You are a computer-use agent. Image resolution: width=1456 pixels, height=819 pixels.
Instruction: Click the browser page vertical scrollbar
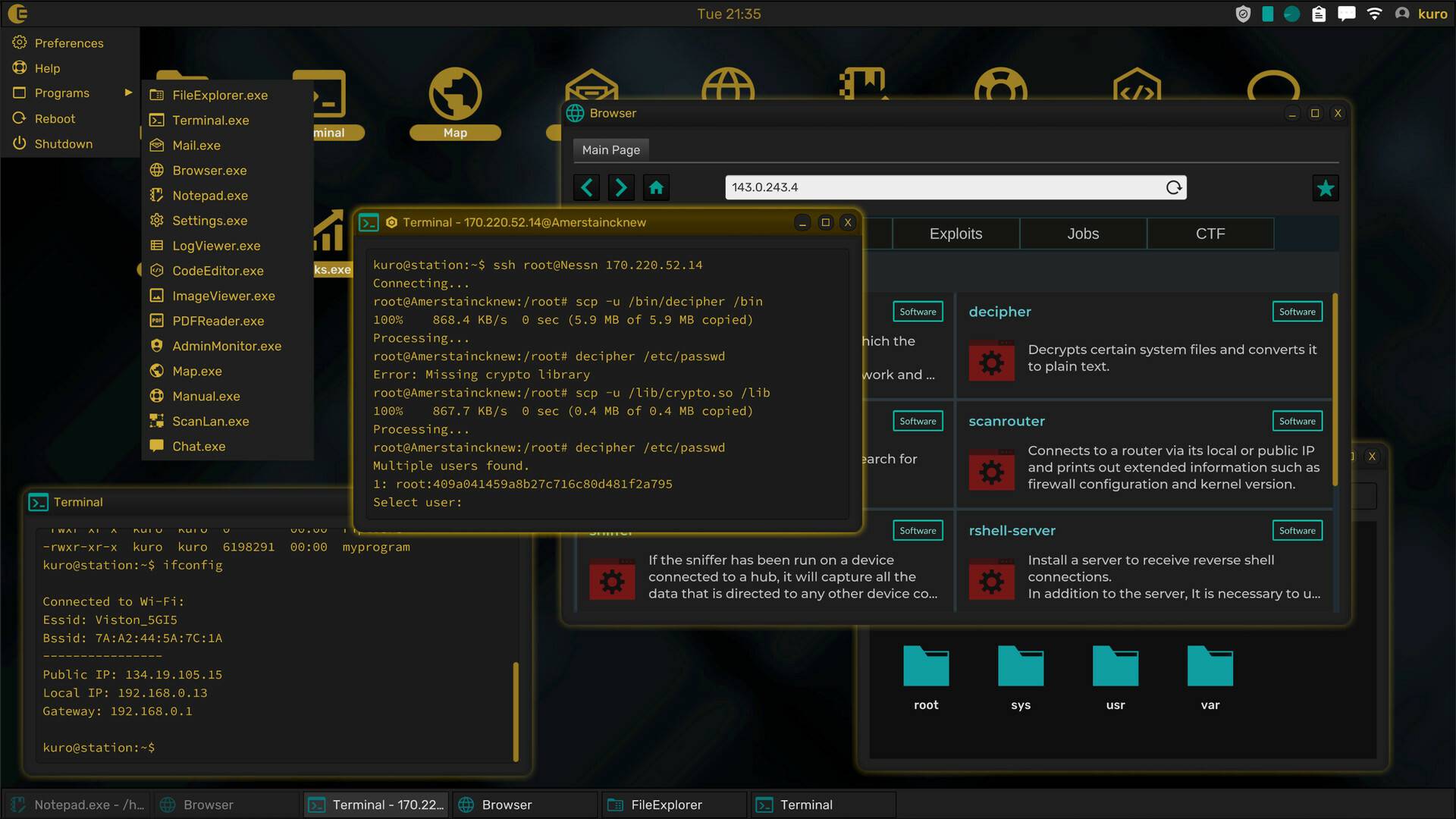click(1335, 391)
